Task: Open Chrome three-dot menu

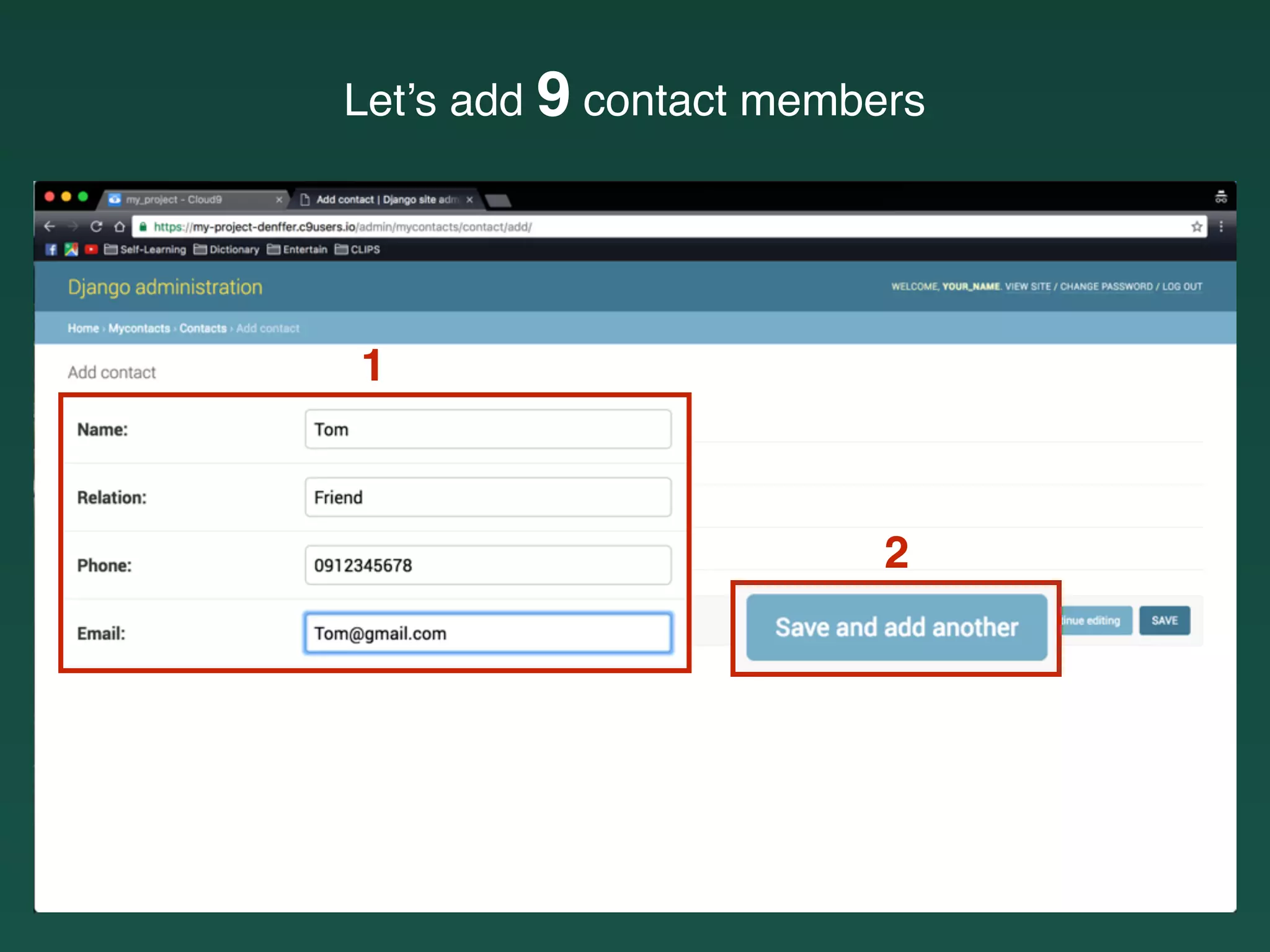Action: [x=1221, y=227]
